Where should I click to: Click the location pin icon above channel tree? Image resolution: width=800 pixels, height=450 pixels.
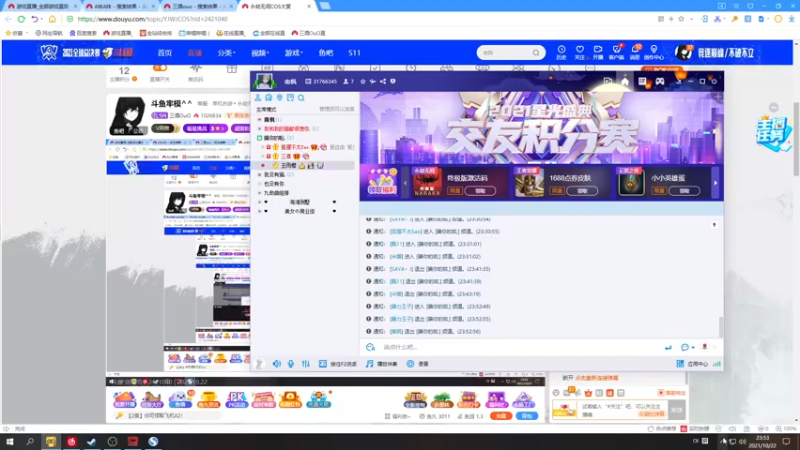point(279,97)
